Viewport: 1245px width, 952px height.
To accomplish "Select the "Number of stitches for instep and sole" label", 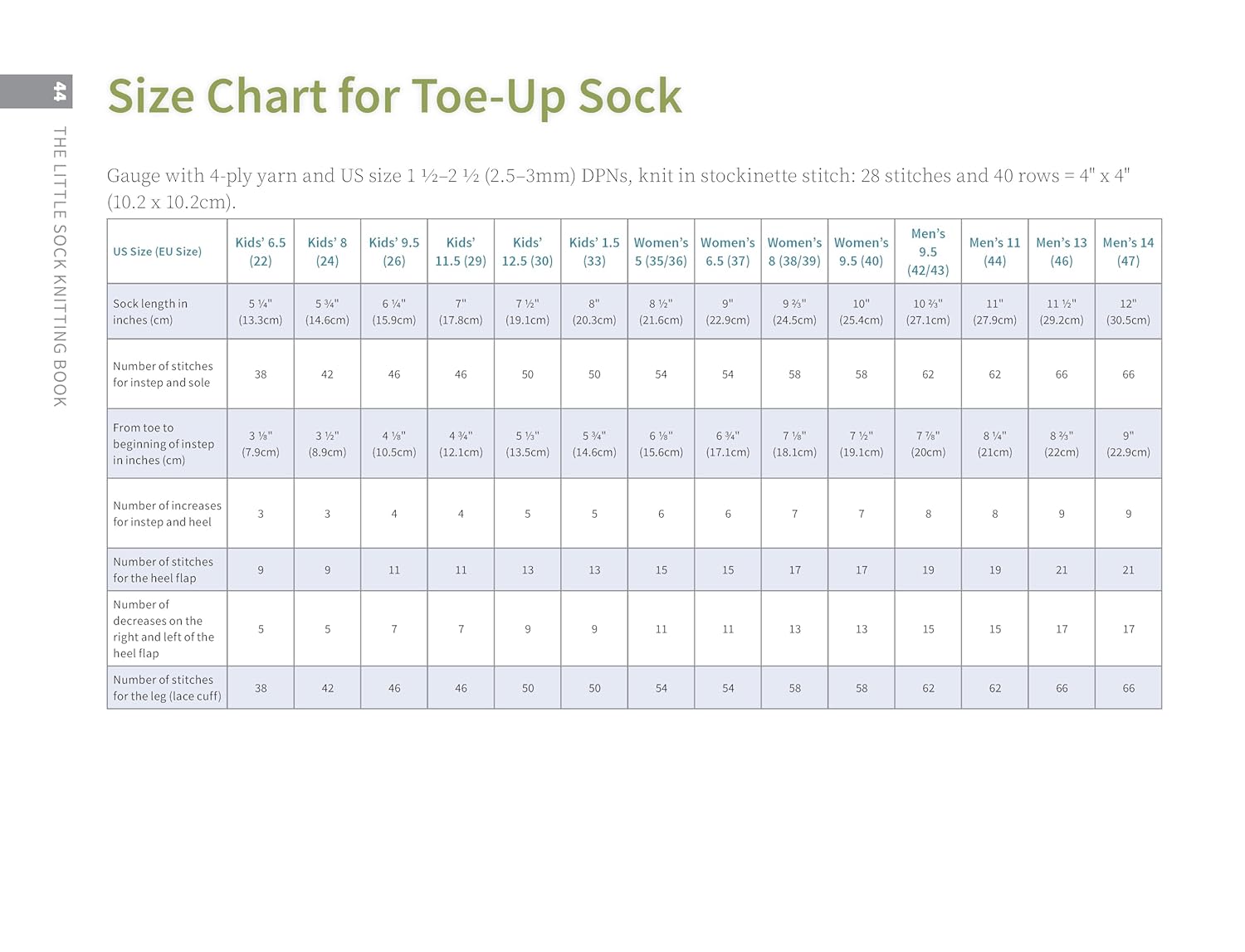I will [163, 374].
